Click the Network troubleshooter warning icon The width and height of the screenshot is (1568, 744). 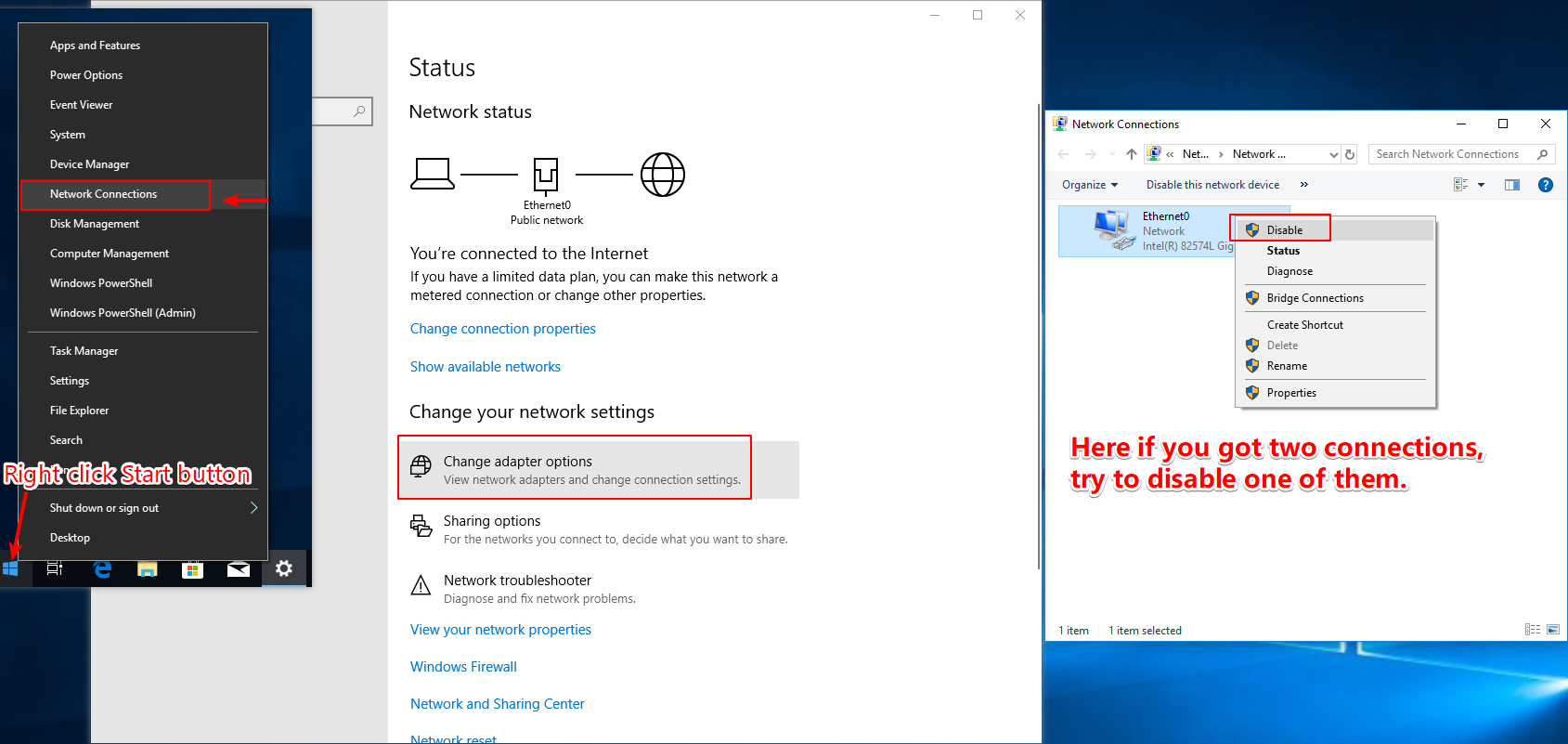point(421,585)
